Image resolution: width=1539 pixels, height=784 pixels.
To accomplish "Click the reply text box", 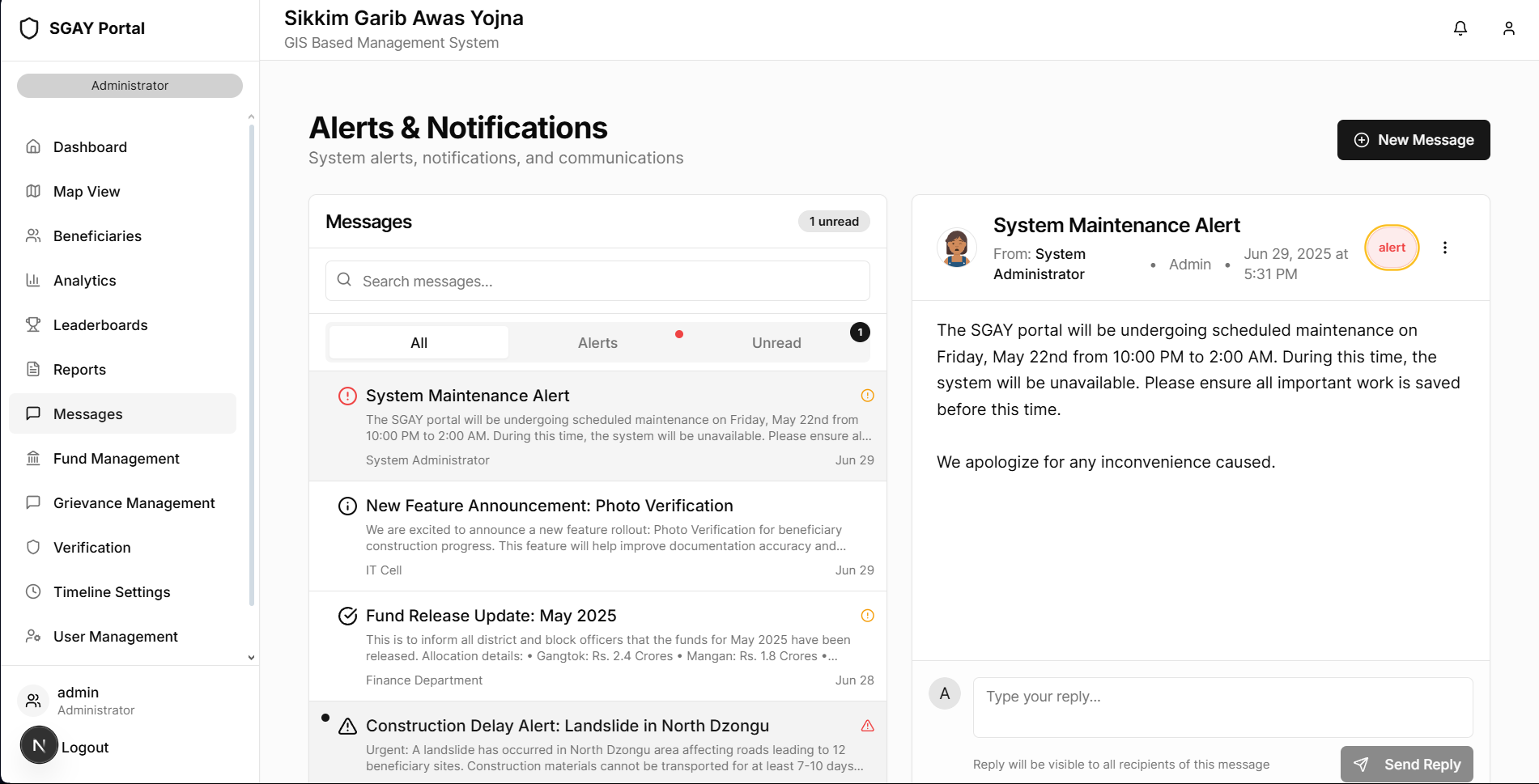I will (1222, 706).
